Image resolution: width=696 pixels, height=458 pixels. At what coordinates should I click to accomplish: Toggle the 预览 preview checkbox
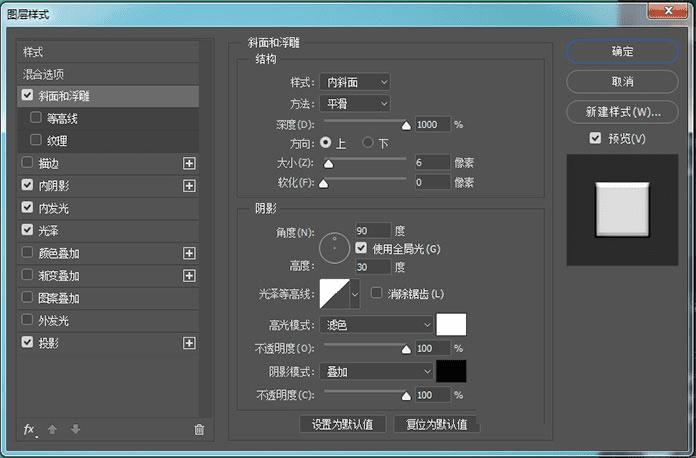(x=595, y=138)
